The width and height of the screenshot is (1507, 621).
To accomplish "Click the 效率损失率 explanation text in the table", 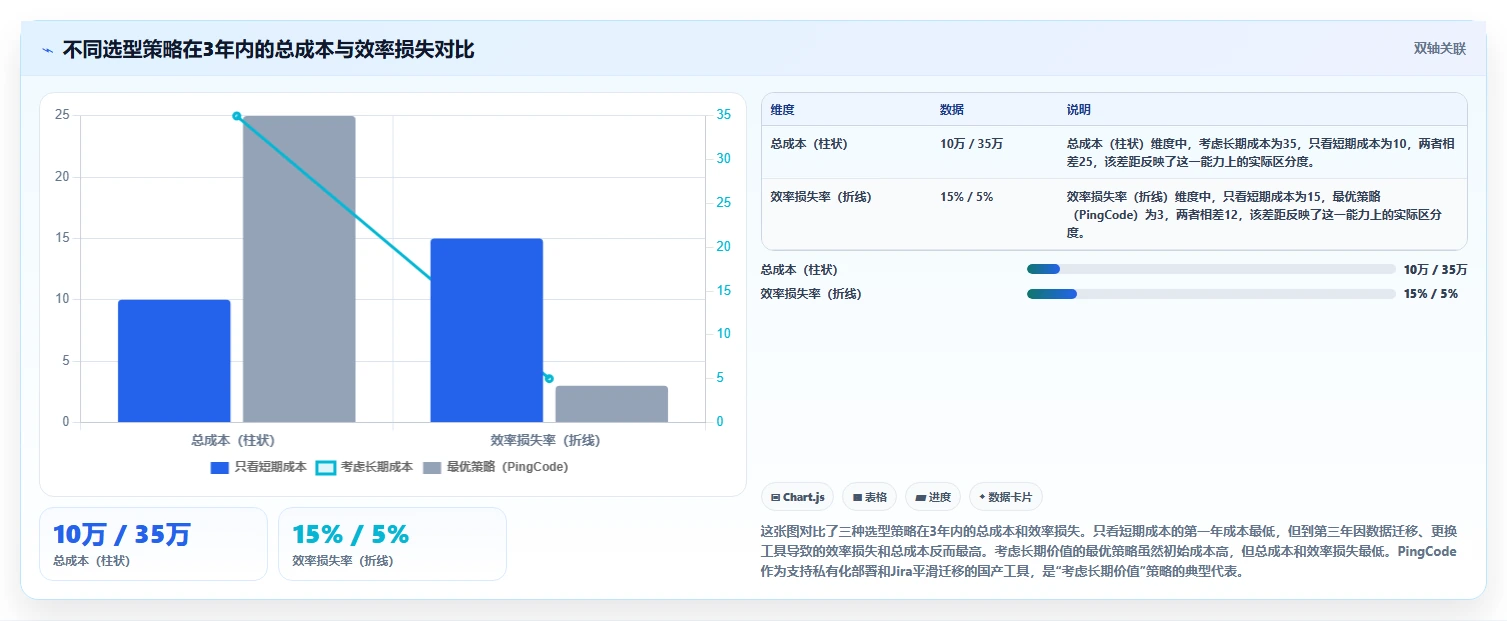I will [x=1254, y=214].
